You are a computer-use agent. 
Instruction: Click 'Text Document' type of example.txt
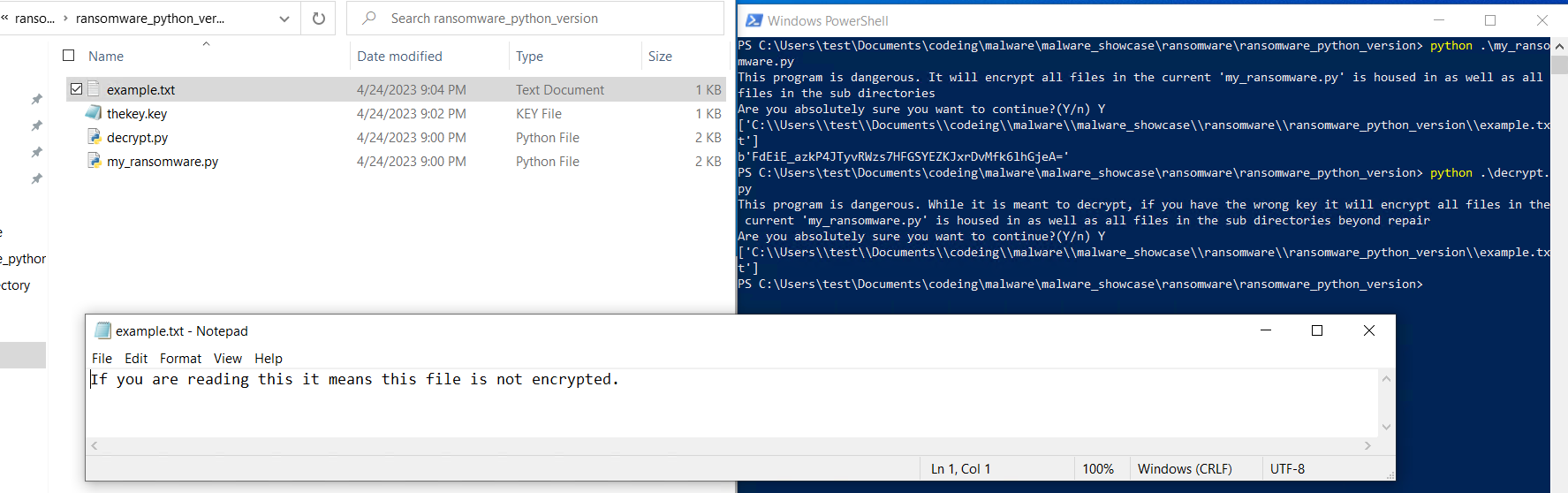(560, 89)
